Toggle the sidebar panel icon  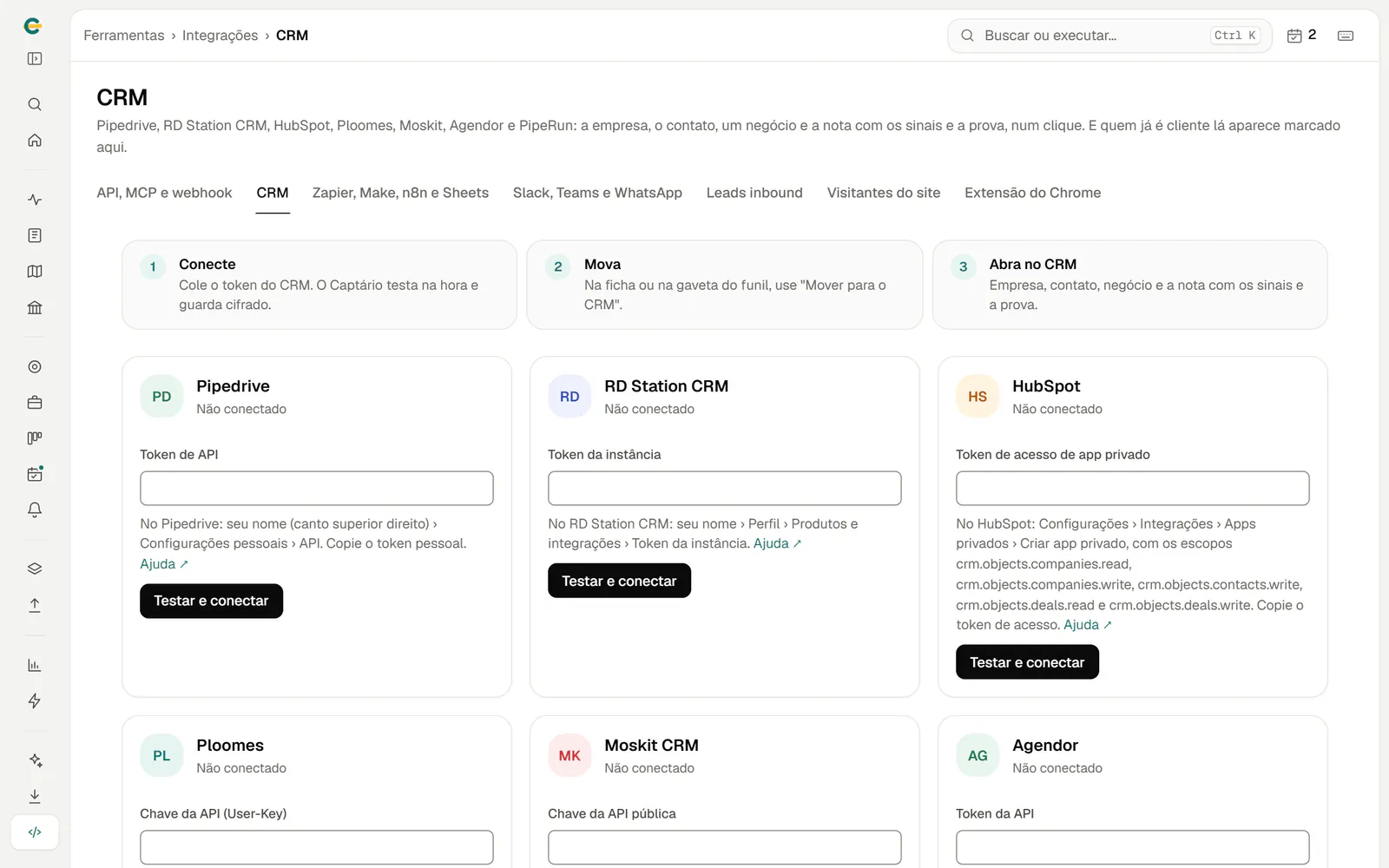coord(35,59)
